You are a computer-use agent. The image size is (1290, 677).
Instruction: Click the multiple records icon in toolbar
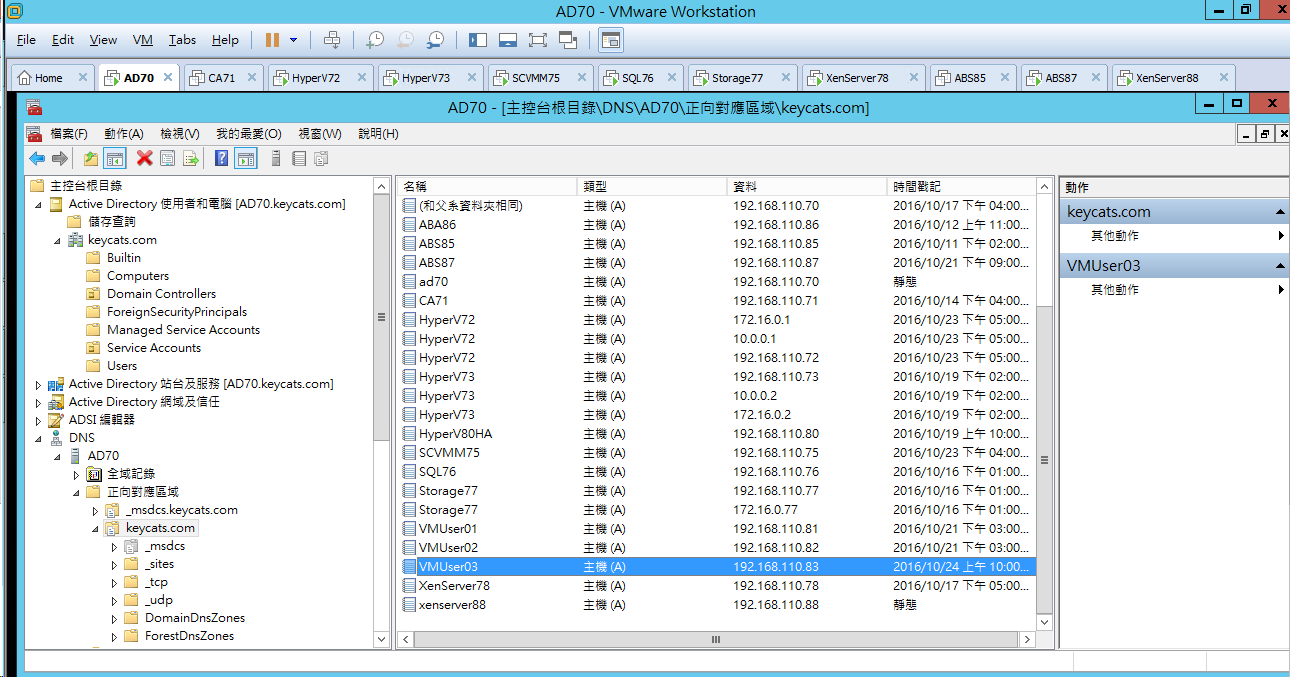322,158
